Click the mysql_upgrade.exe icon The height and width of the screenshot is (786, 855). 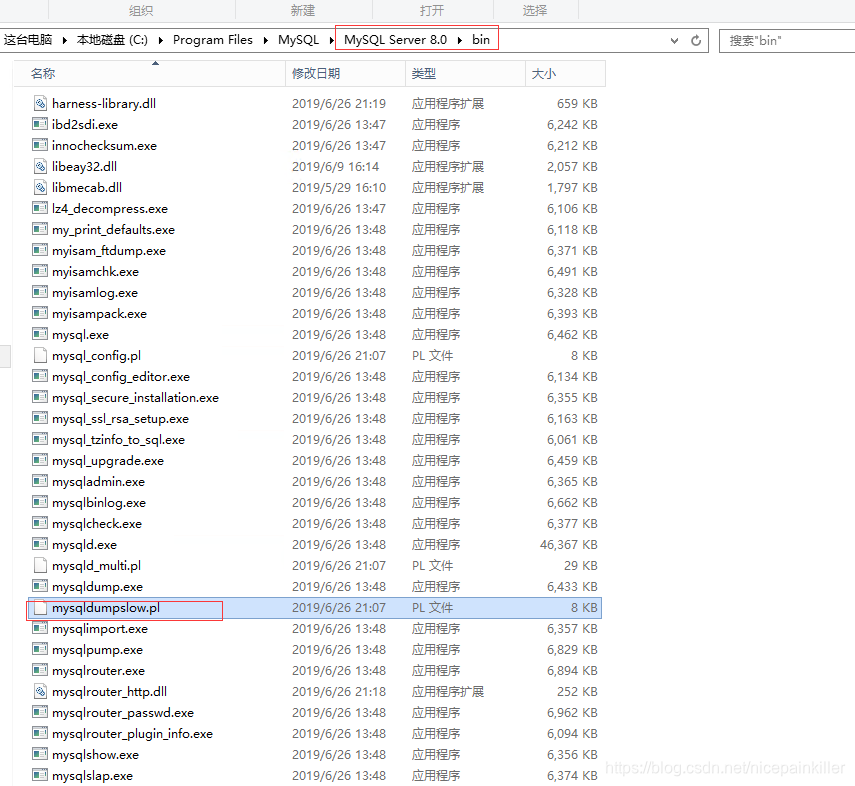point(40,460)
